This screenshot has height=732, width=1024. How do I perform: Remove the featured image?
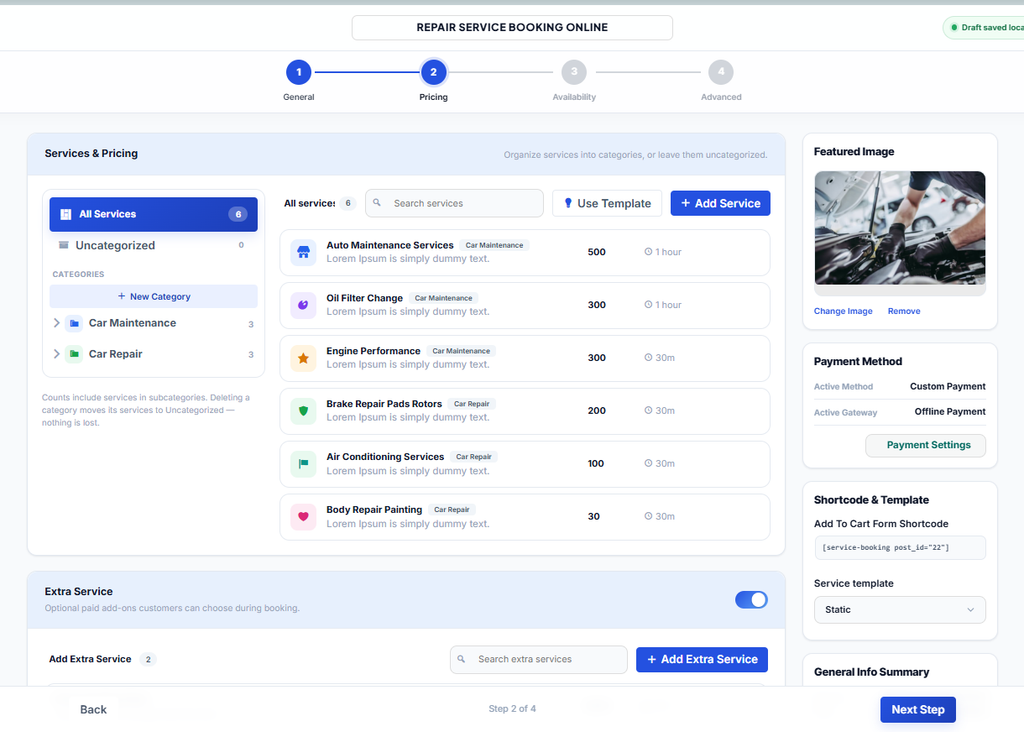tap(904, 311)
